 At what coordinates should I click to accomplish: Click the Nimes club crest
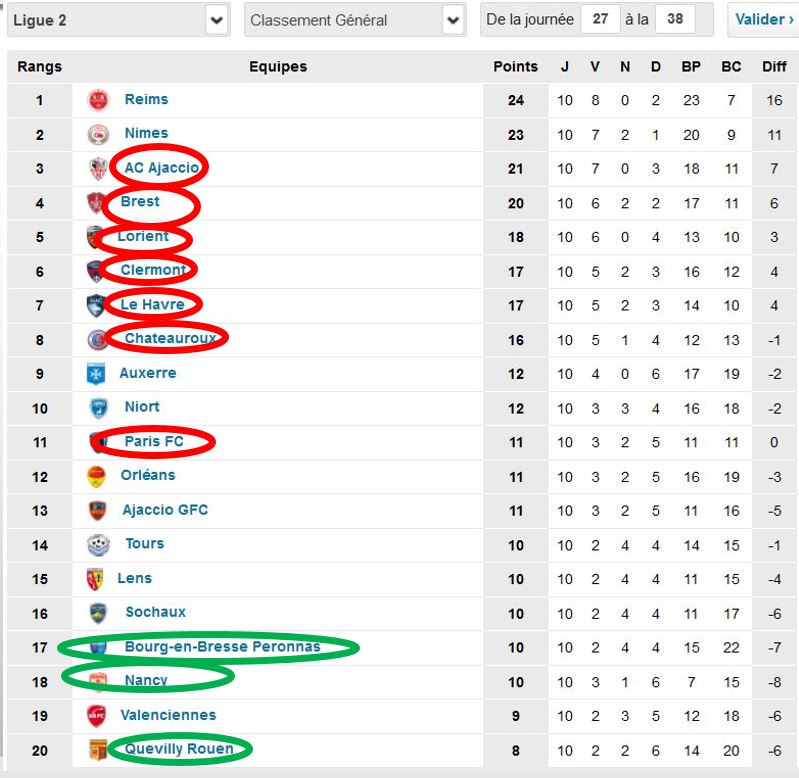point(98,135)
